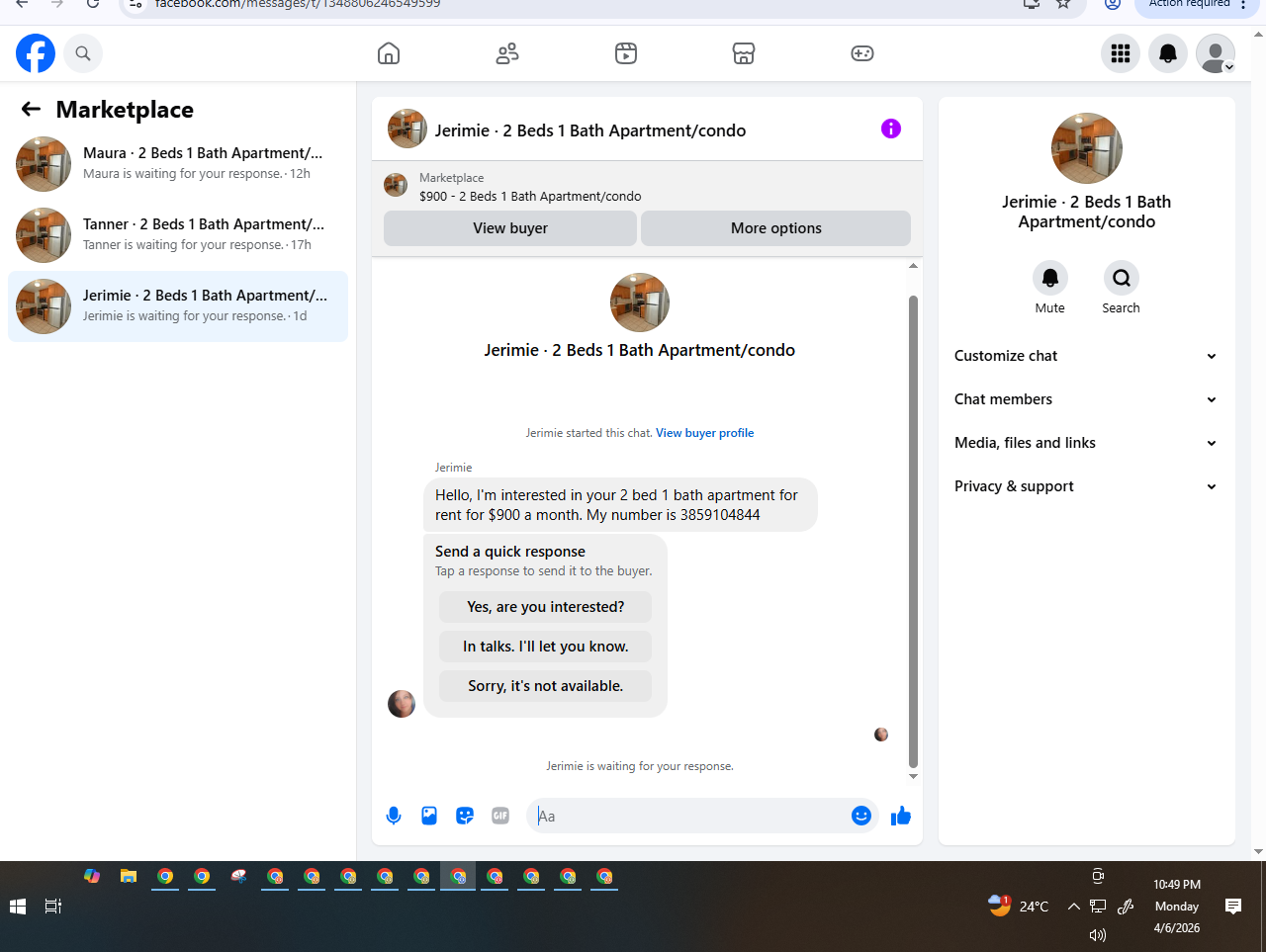Image resolution: width=1266 pixels, height=952 pixels.
Task: Open the account profile avatar menu
Action: [x=1216, y=53]
